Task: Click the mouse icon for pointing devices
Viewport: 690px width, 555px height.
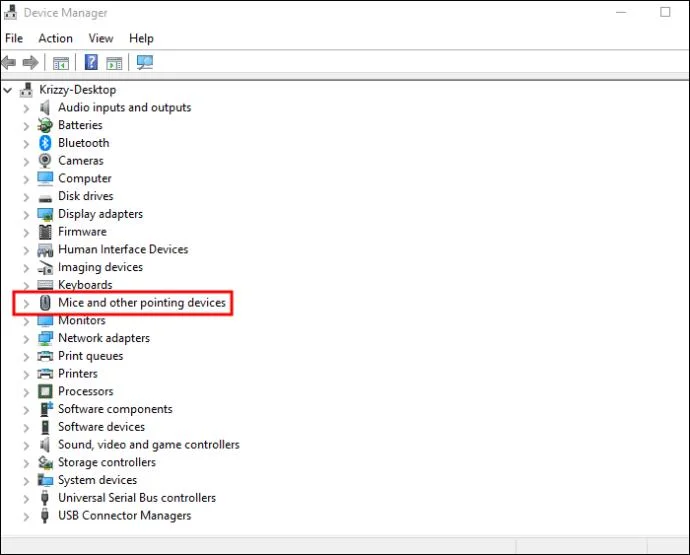Action: pyautogui.click(x=45, y=303)
